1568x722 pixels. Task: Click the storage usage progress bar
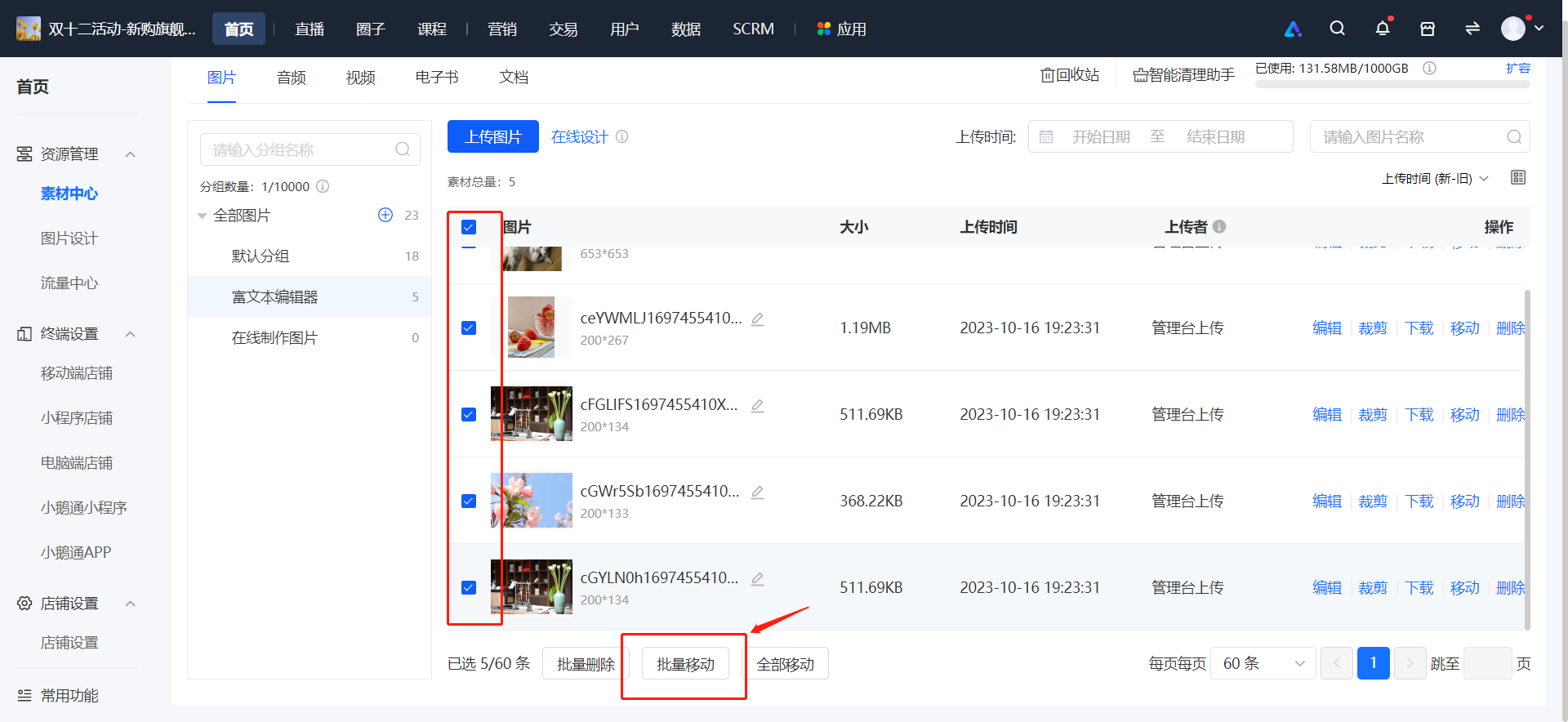point(1392,84)
